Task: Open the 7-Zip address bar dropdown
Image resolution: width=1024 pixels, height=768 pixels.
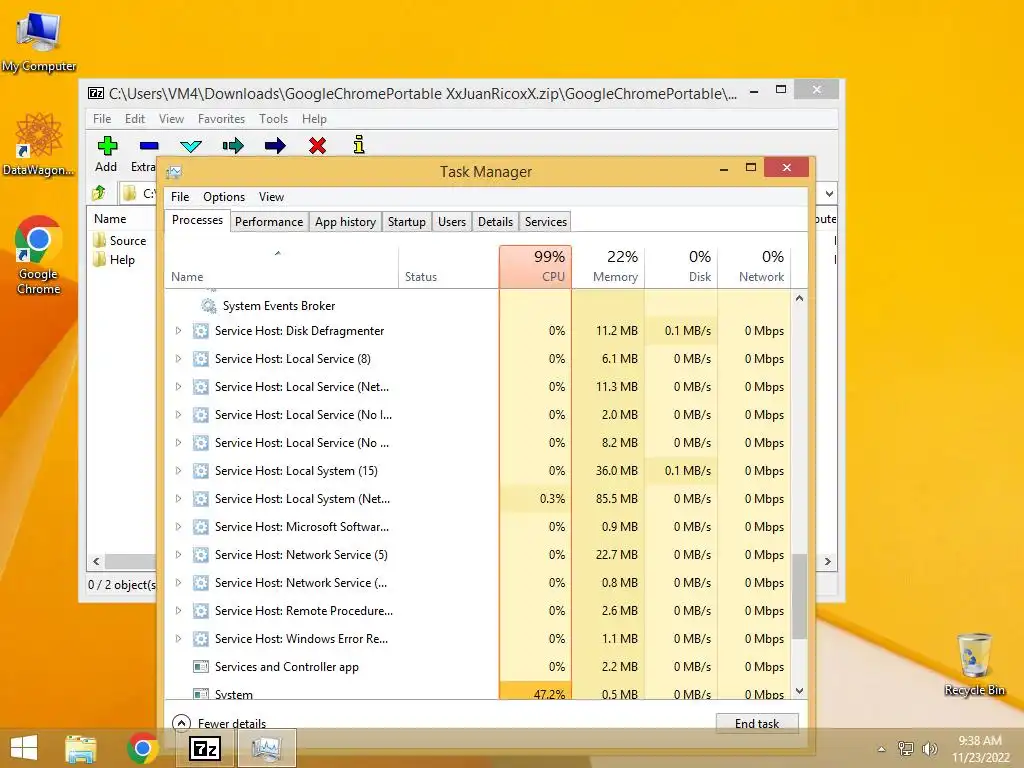Action: (x=829, y=194)
